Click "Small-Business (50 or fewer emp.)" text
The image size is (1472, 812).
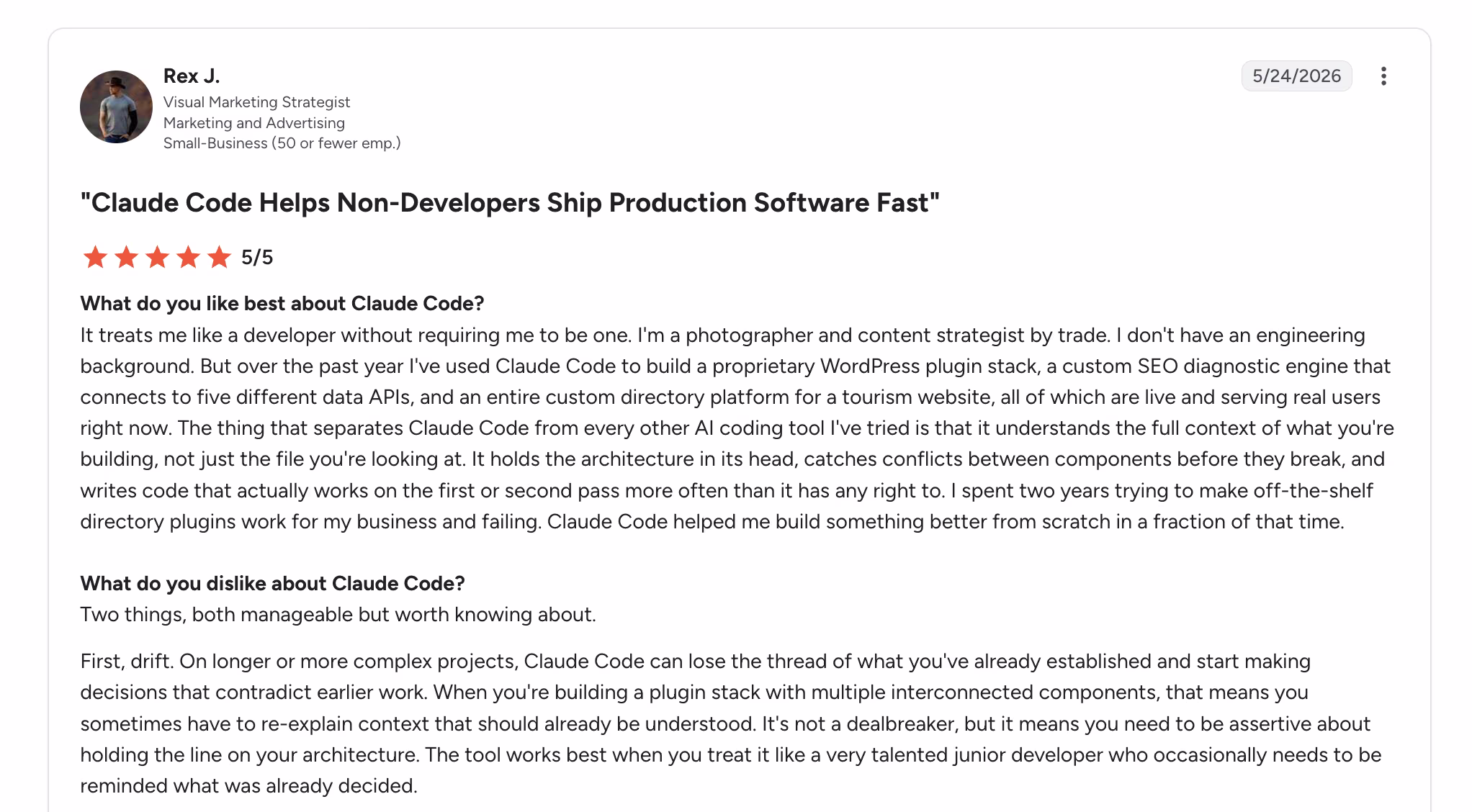282,143
